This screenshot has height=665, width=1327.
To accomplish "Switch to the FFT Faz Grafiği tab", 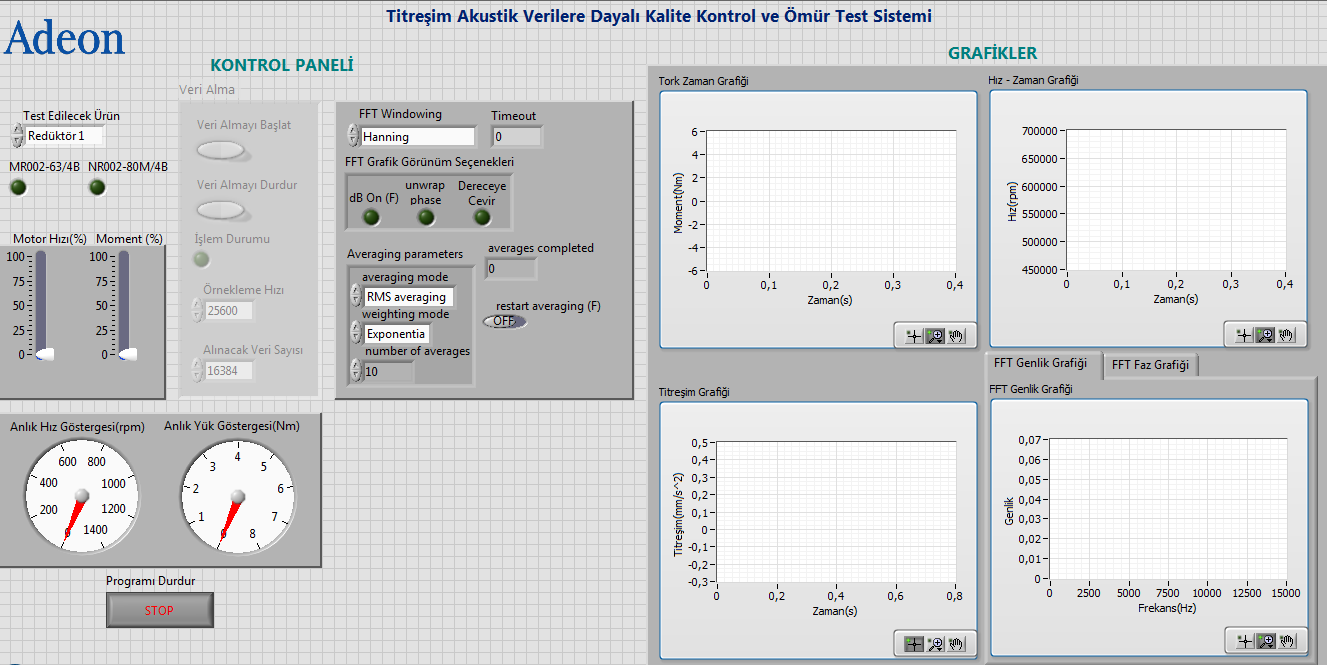I will 1150,365.
